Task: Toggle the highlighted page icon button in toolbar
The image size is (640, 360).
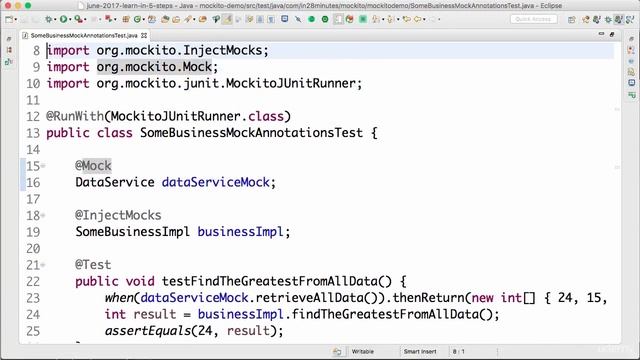Action: [x=338, y=19]
